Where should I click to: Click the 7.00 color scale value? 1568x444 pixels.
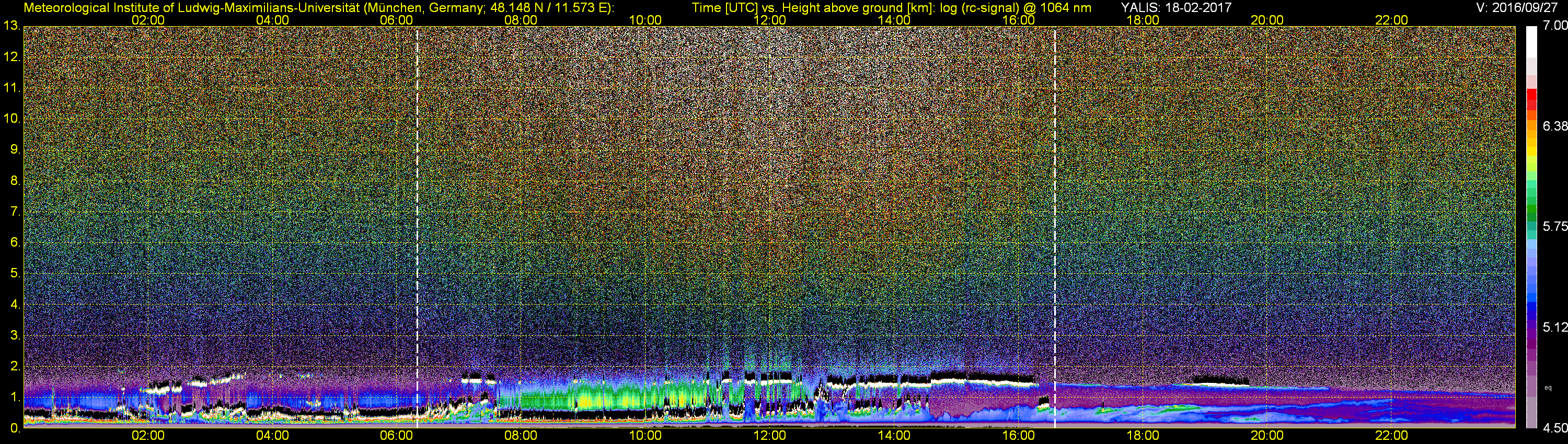(1554, 26)
